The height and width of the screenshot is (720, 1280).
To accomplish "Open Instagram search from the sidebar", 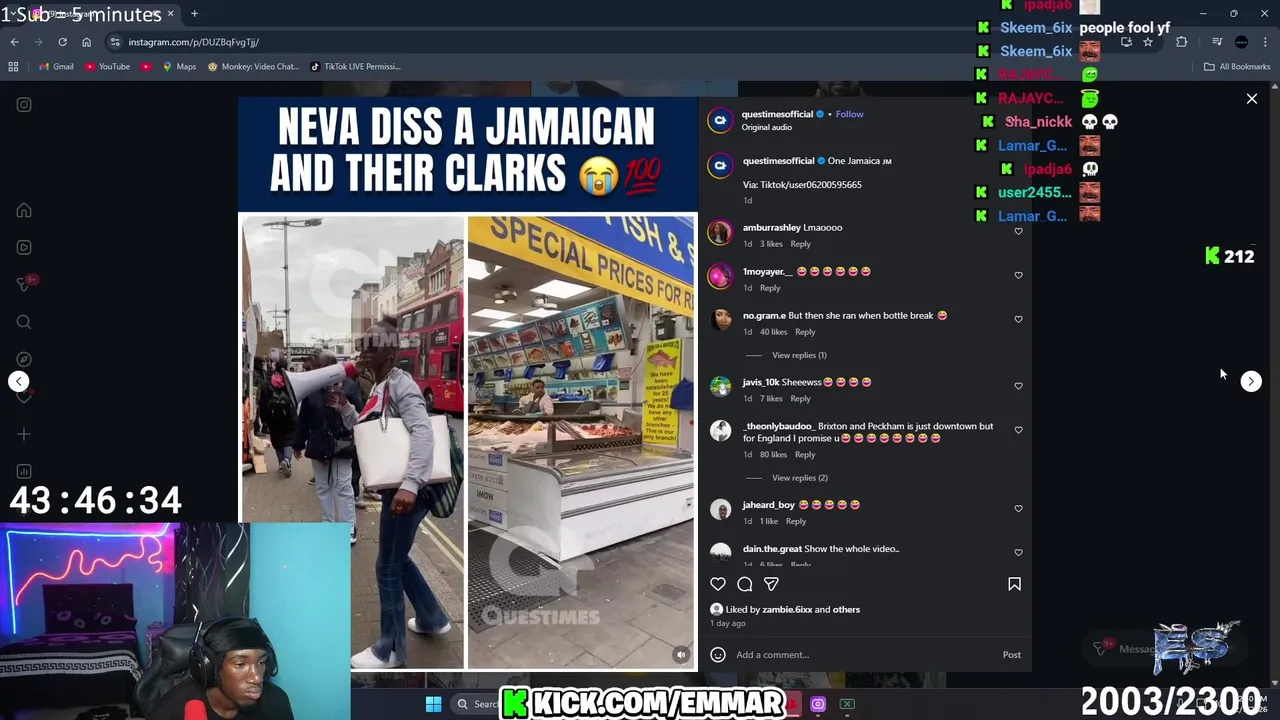I will 24,322.
